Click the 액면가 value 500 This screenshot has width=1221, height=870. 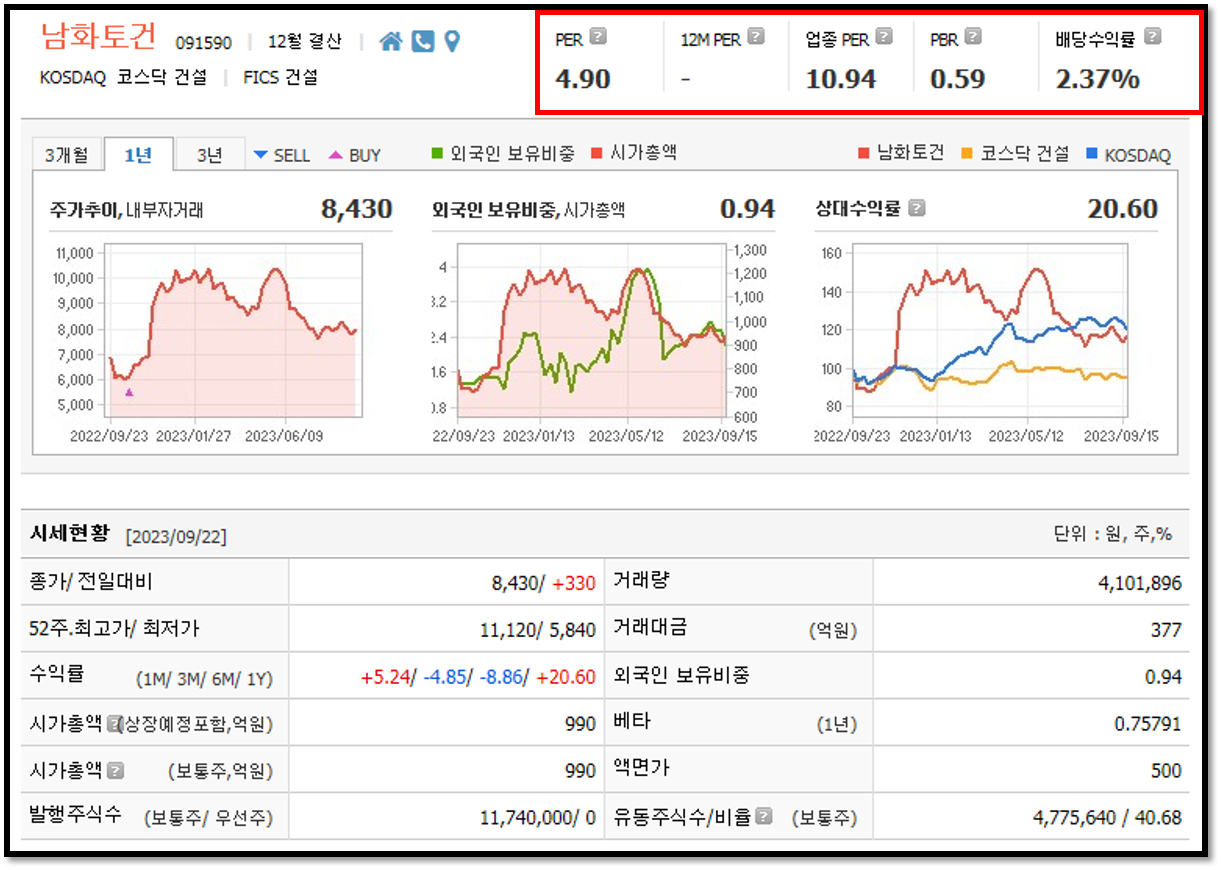pos(1166,771)
